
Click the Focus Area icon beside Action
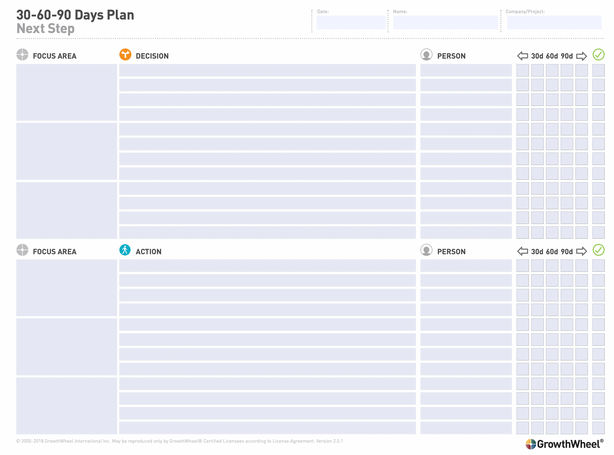(22, 250)
